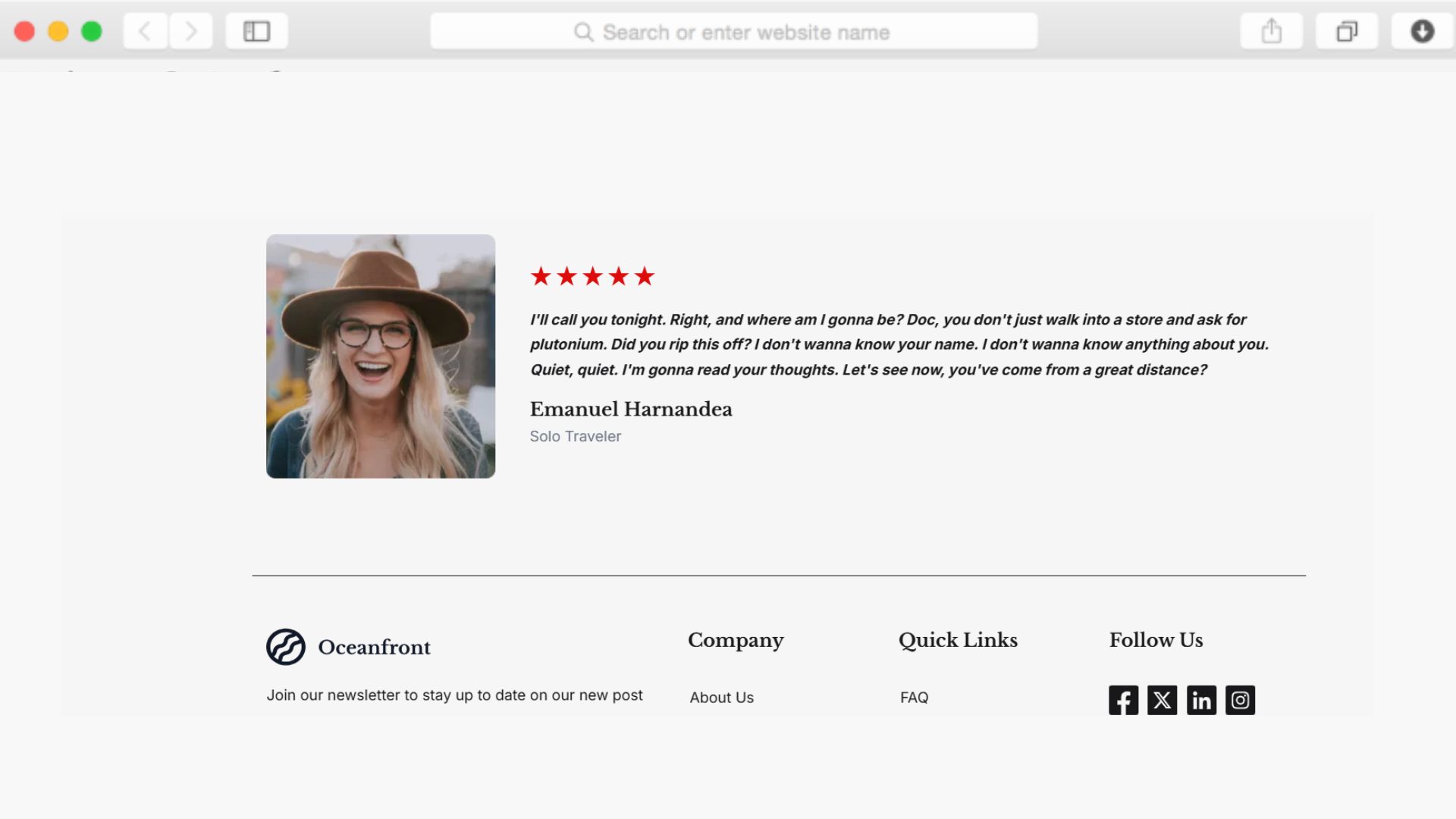Click the share icon in toolbar
Viewport: 1456px width, 819px height.
pos(1271,31)
